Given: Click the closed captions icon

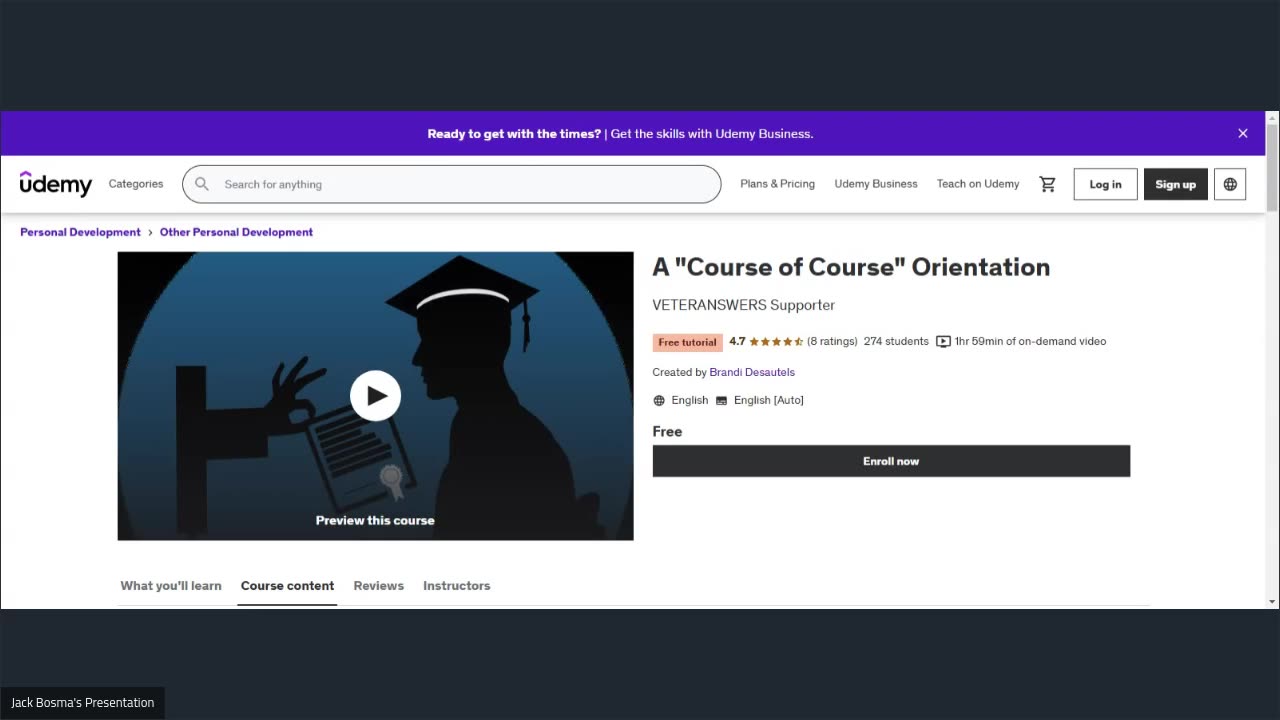Looking at the screenshot, I should coord(721,401).
